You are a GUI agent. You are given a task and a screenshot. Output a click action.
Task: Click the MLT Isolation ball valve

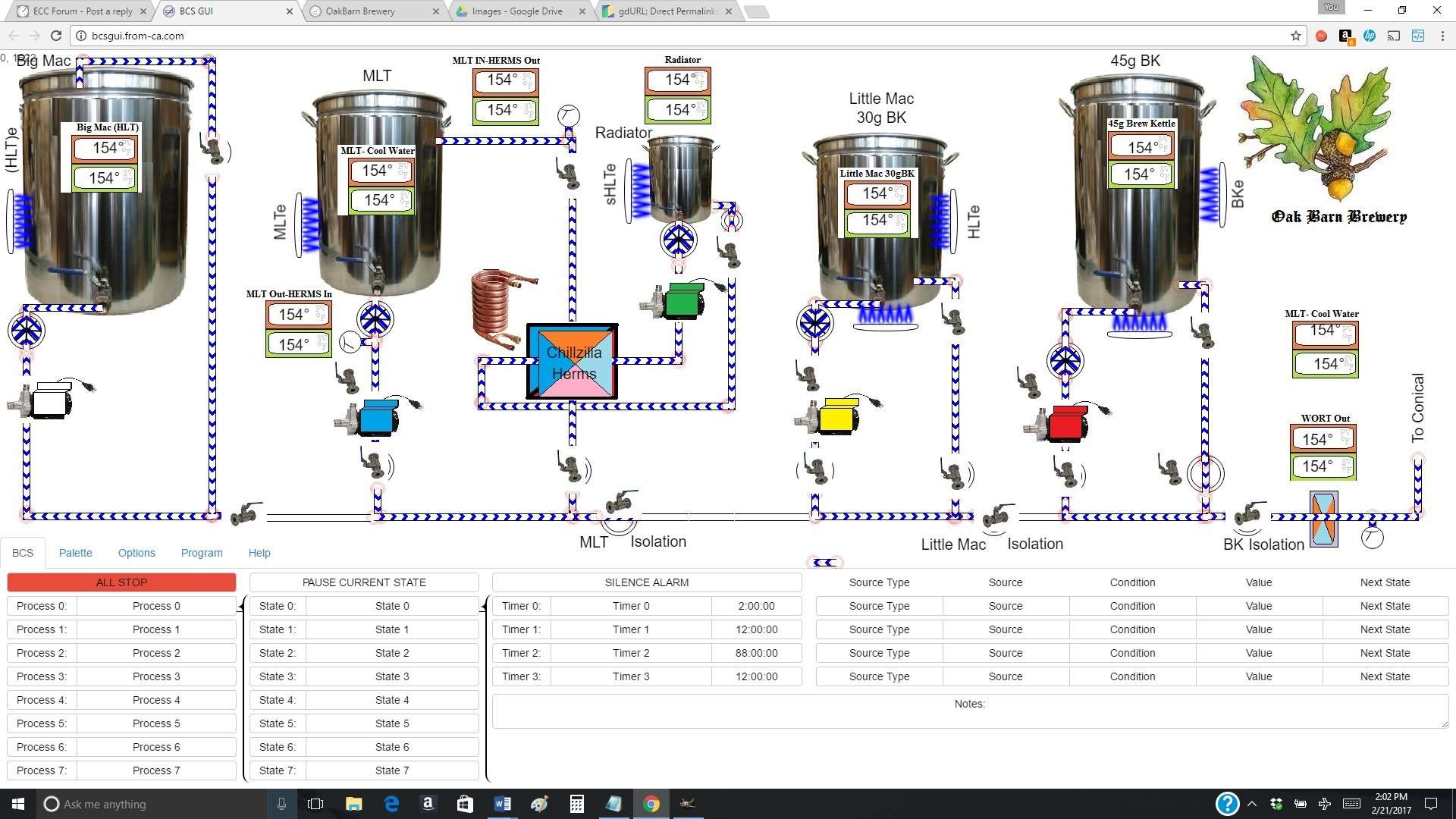[621, 502]
